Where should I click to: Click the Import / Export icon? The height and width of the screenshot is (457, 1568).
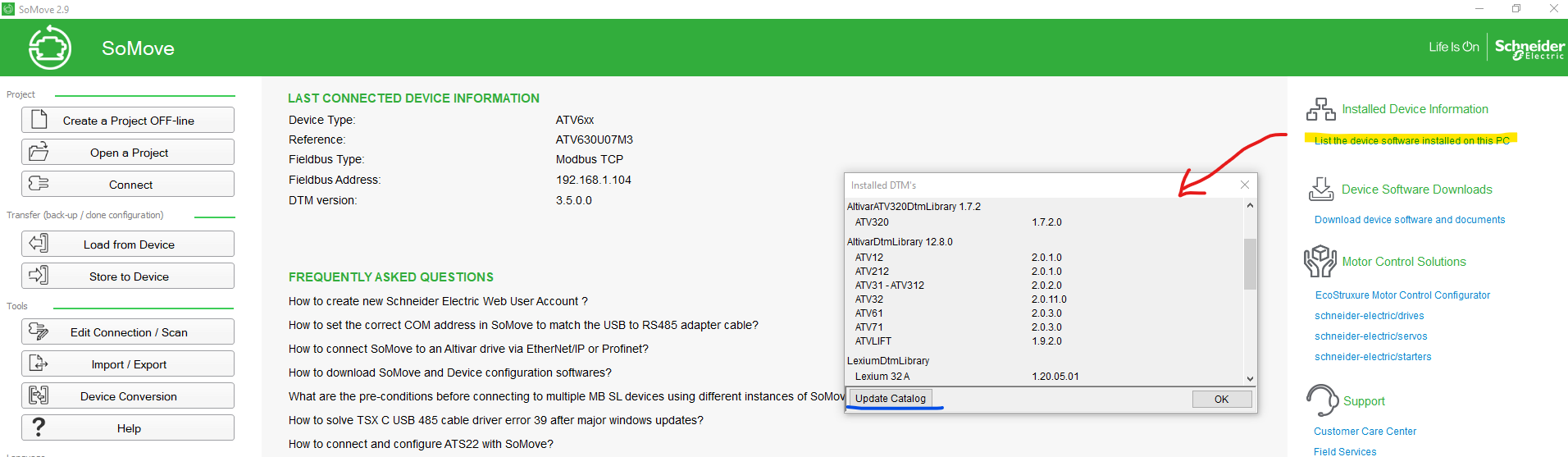[x=39, y=363]
